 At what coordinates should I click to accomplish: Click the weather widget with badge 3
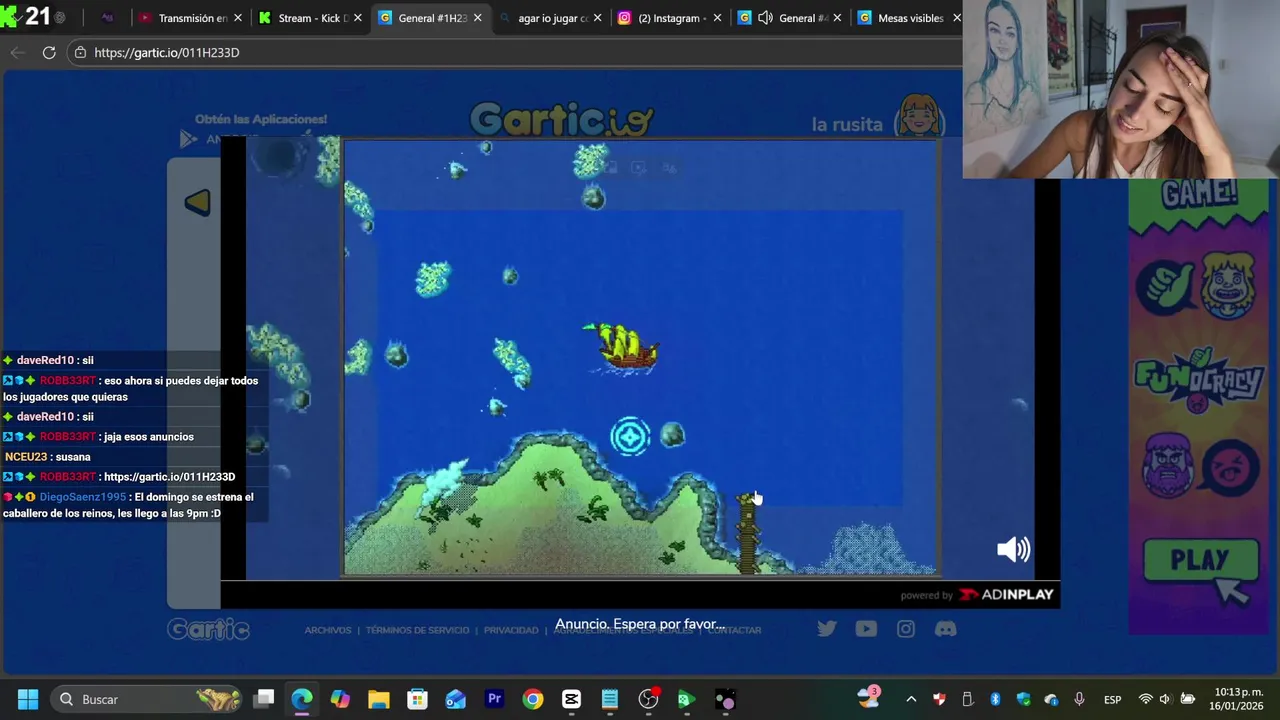pos(868,698)
